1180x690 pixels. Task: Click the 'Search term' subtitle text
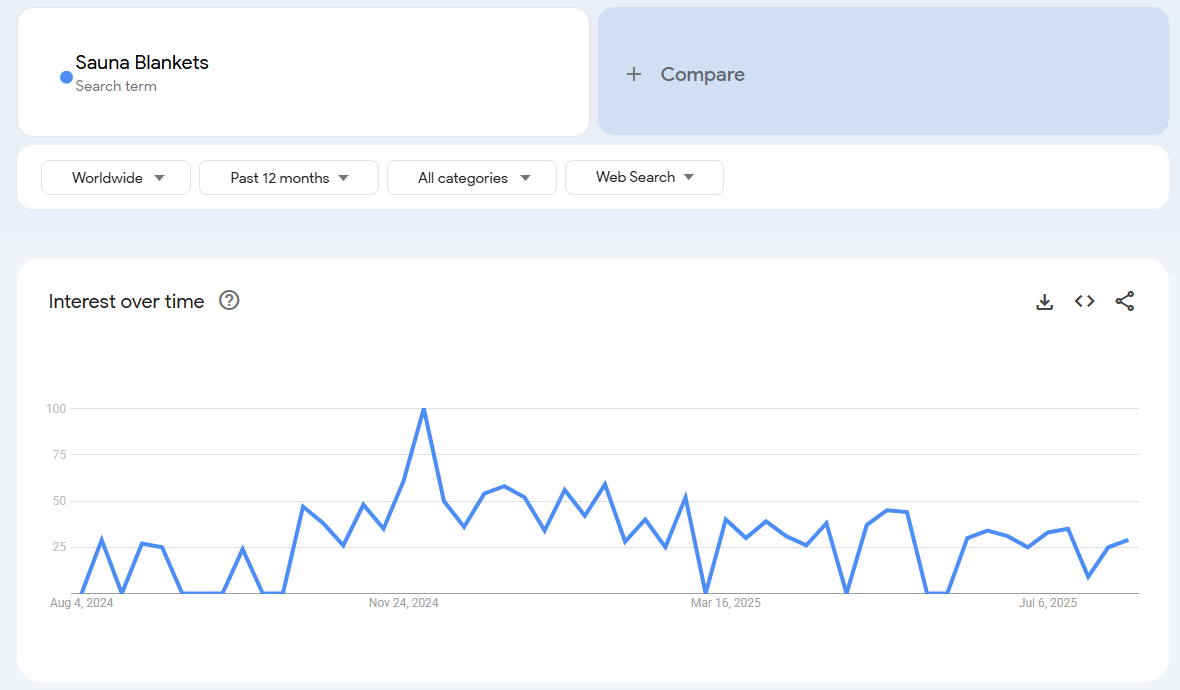pyautogui.click(x=116, y=86)
